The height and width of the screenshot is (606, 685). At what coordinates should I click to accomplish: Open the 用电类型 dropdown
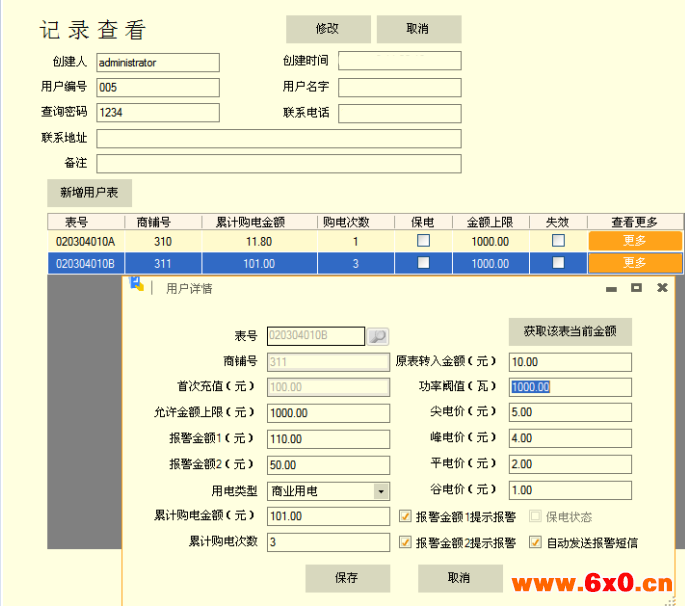(x=381, y=492)
